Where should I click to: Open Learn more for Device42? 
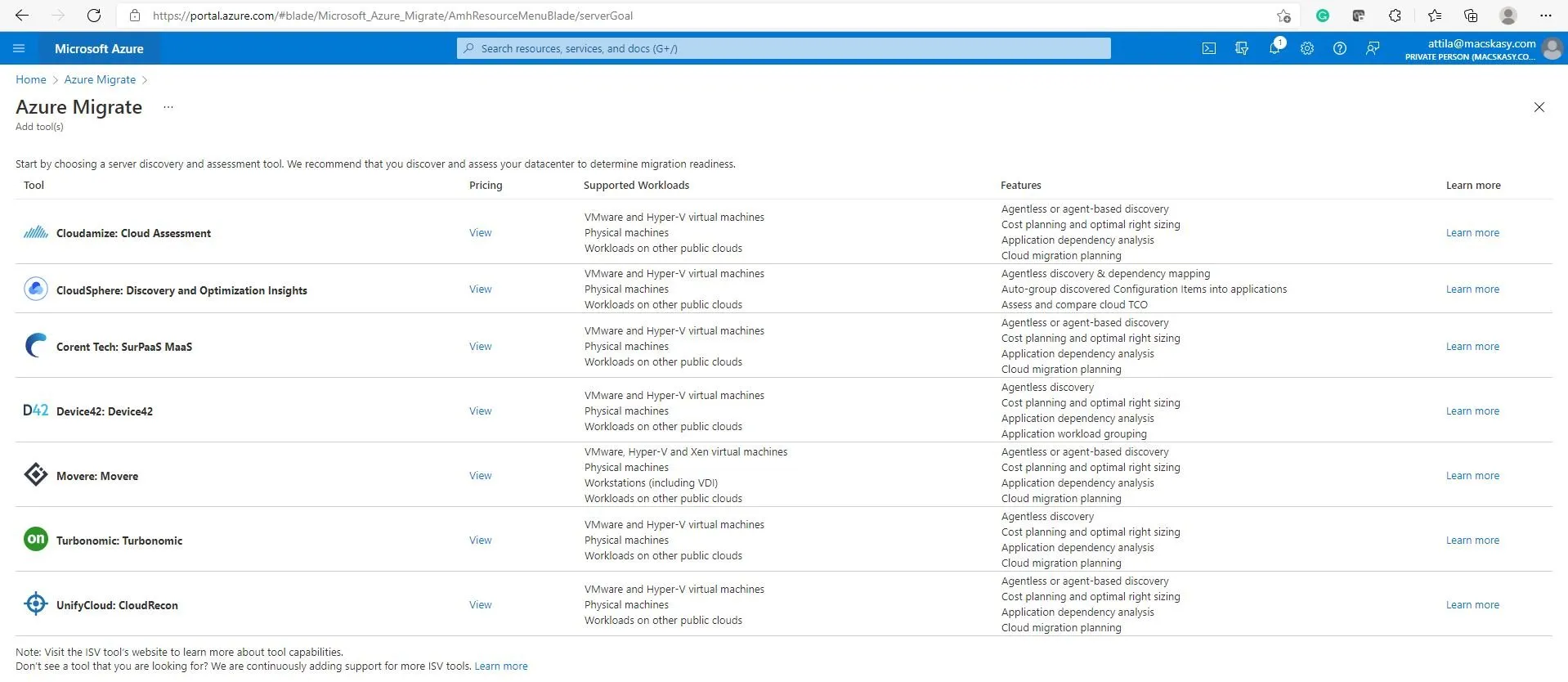(1472, 411)
